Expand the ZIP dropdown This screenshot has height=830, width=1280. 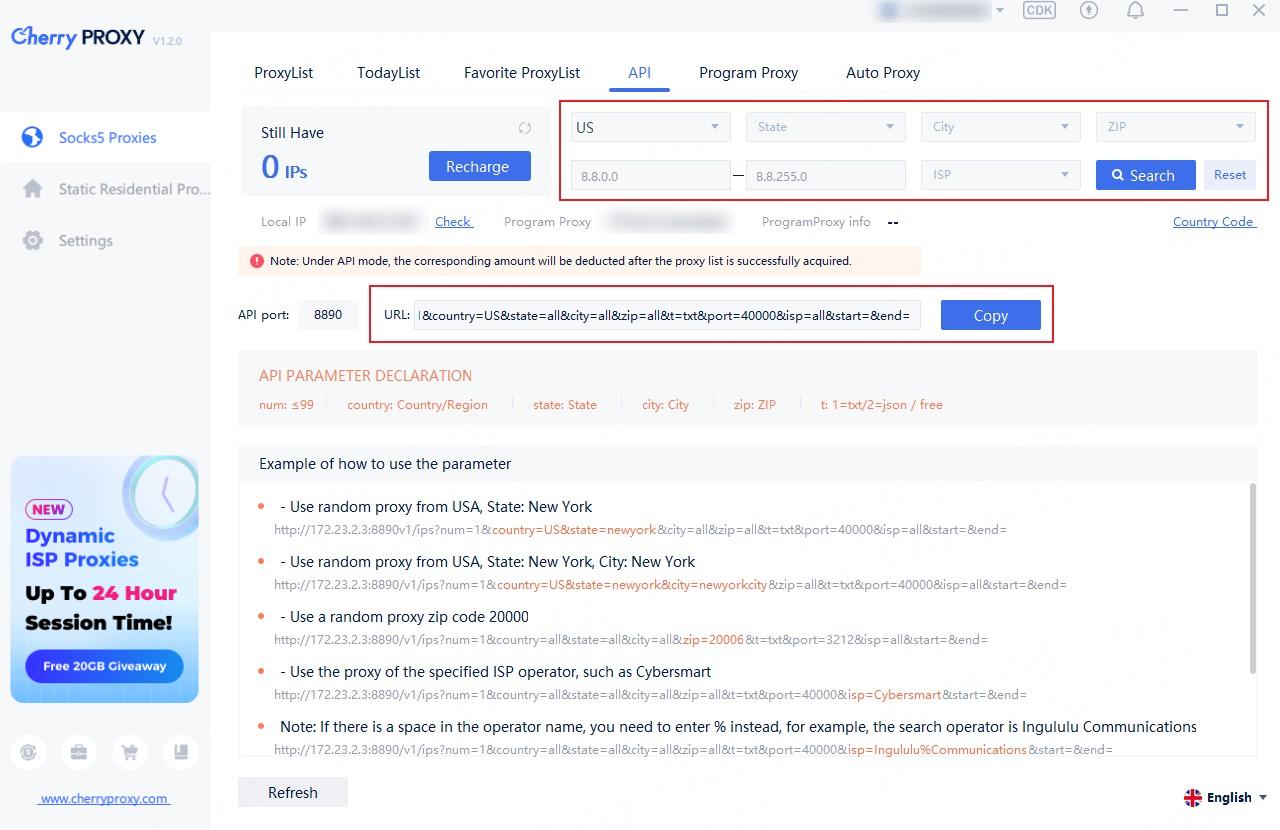(x=1175, y=127)
